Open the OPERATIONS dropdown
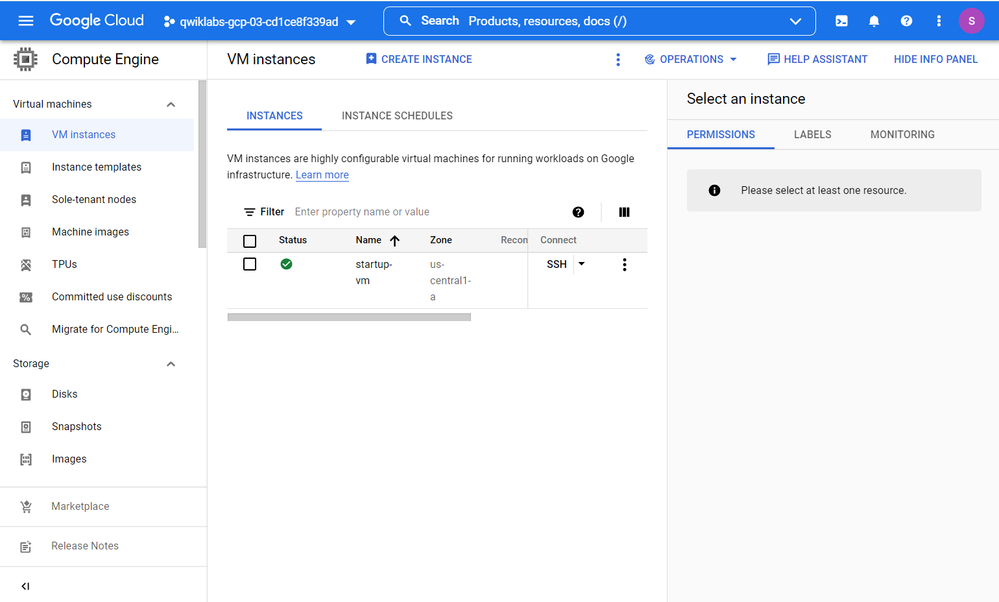This screenshot has width=999, height=602. pos(691,59)
